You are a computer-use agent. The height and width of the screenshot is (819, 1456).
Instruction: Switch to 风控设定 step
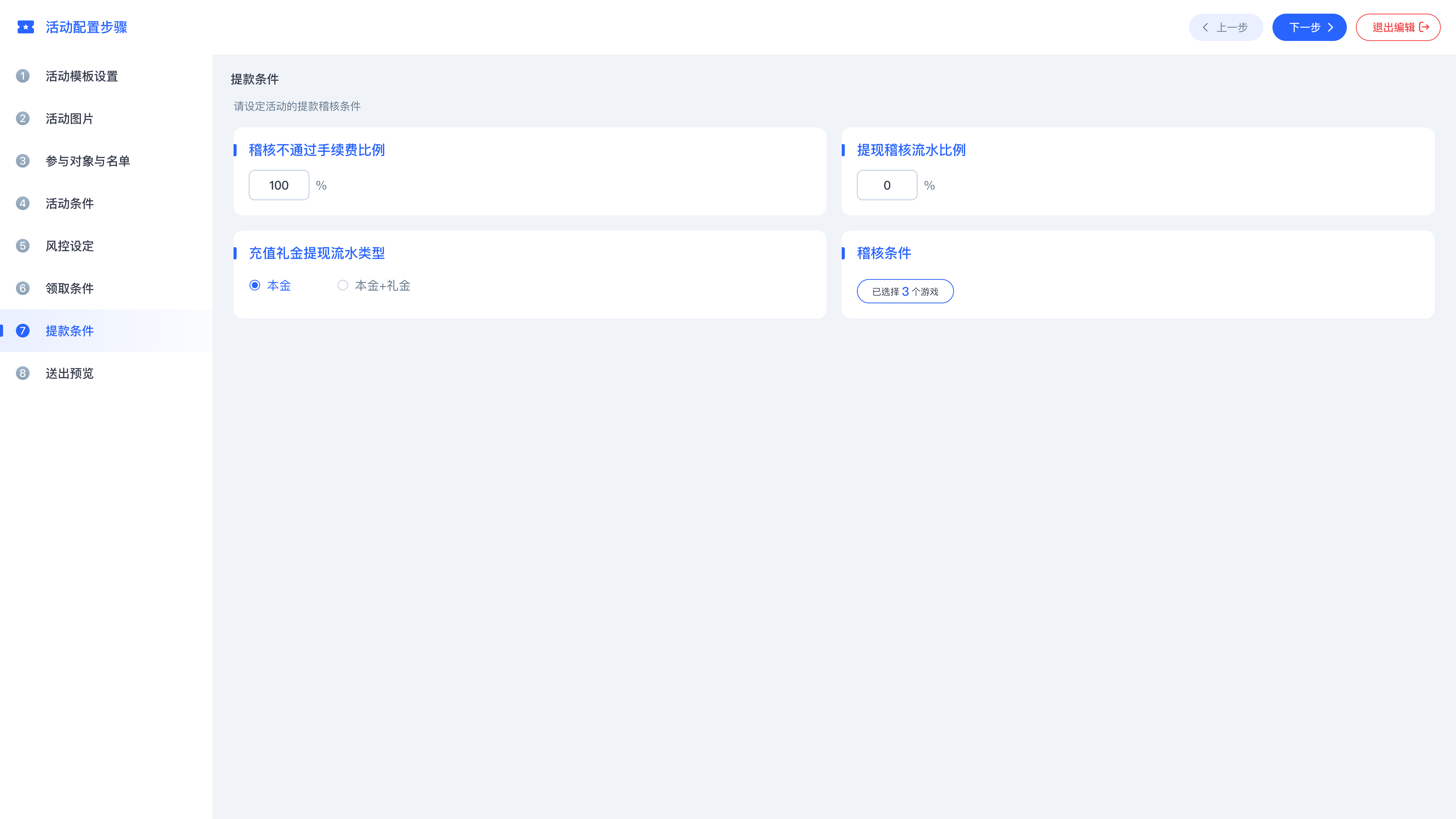(x=70, y=246)
